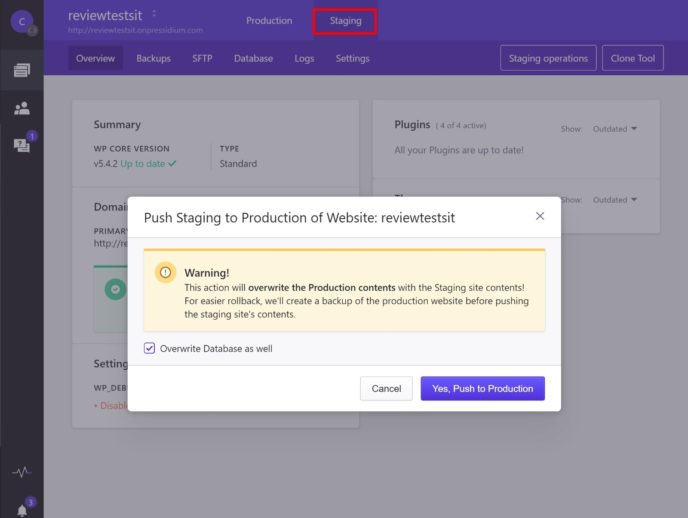The image size is (688, 518).
Task: Select the Overview tab
Action: click(x=95, y=58)
